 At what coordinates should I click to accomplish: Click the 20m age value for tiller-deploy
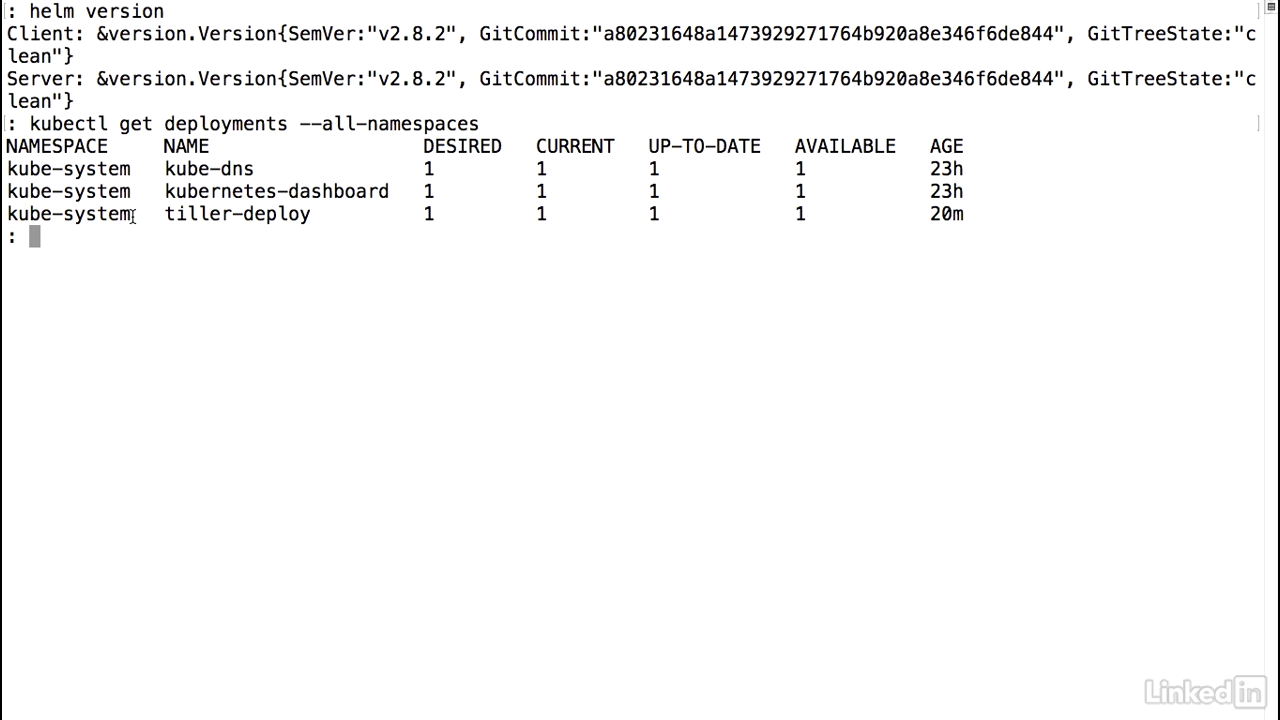coord(946,214)
